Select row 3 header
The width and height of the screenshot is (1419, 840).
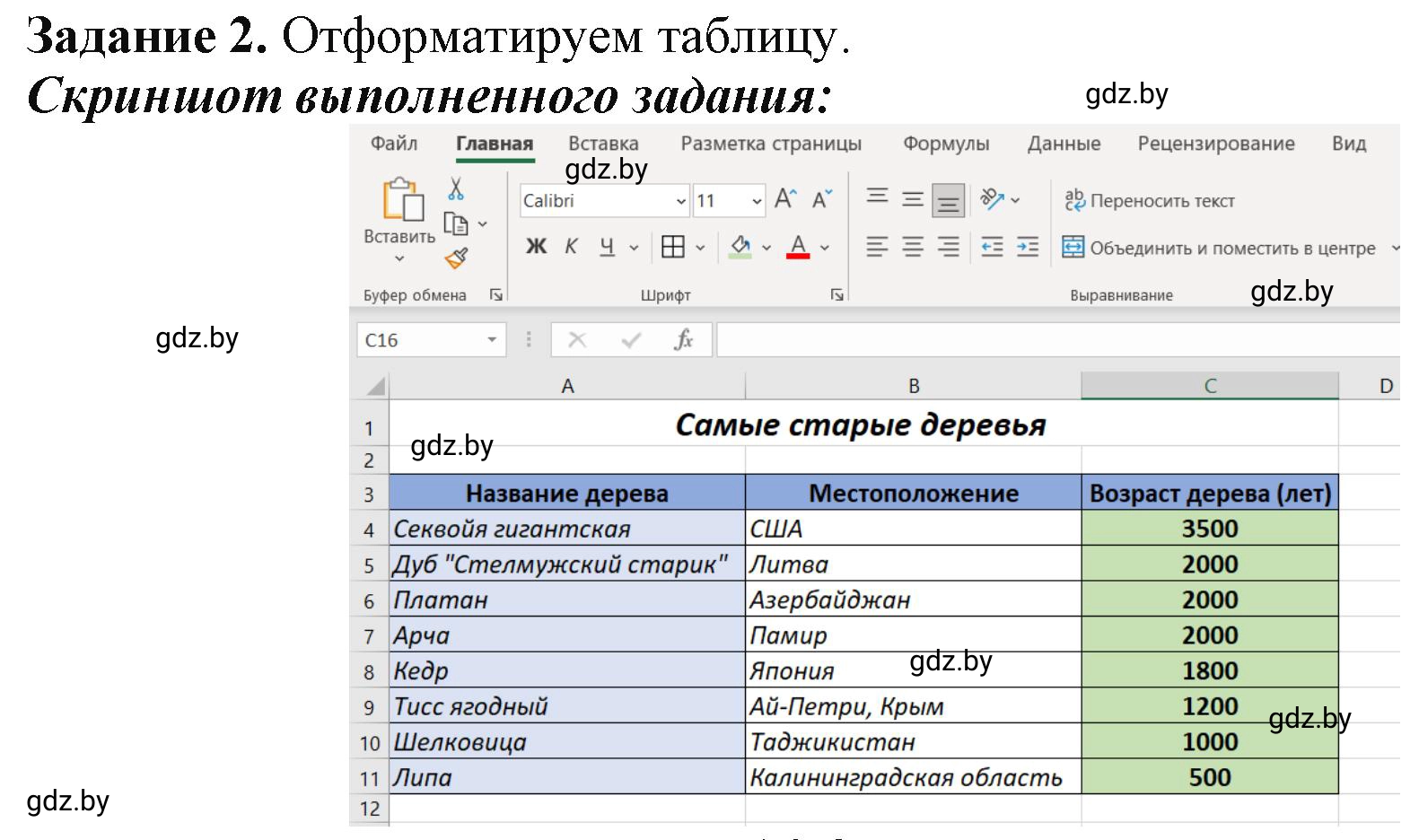(x=369, y=494)
